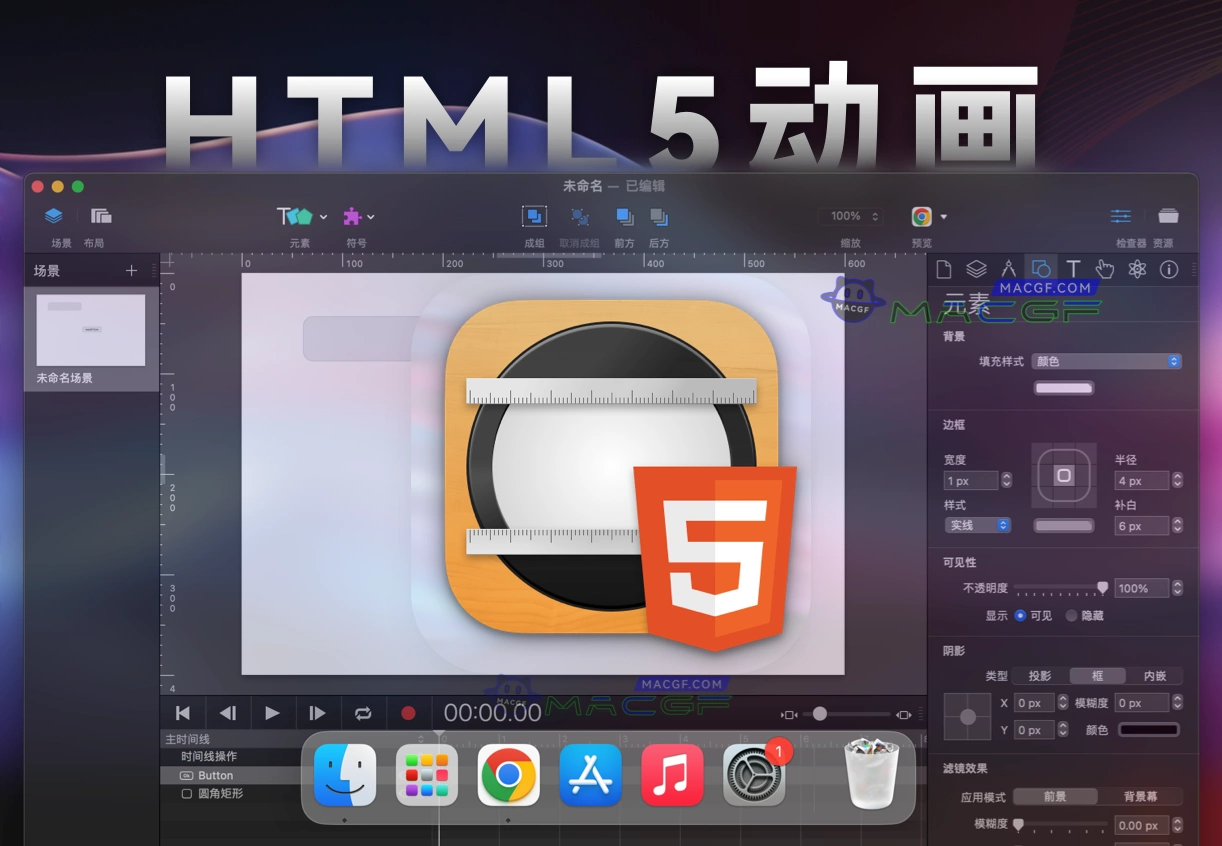Screen dimensions: 1222x846
Task: Open App Store from the dock
Action: [x=590, y=775]
